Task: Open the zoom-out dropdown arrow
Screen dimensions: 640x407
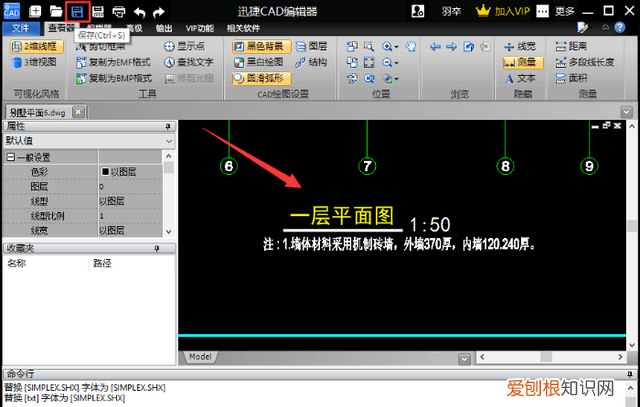Action: point(396,63)
